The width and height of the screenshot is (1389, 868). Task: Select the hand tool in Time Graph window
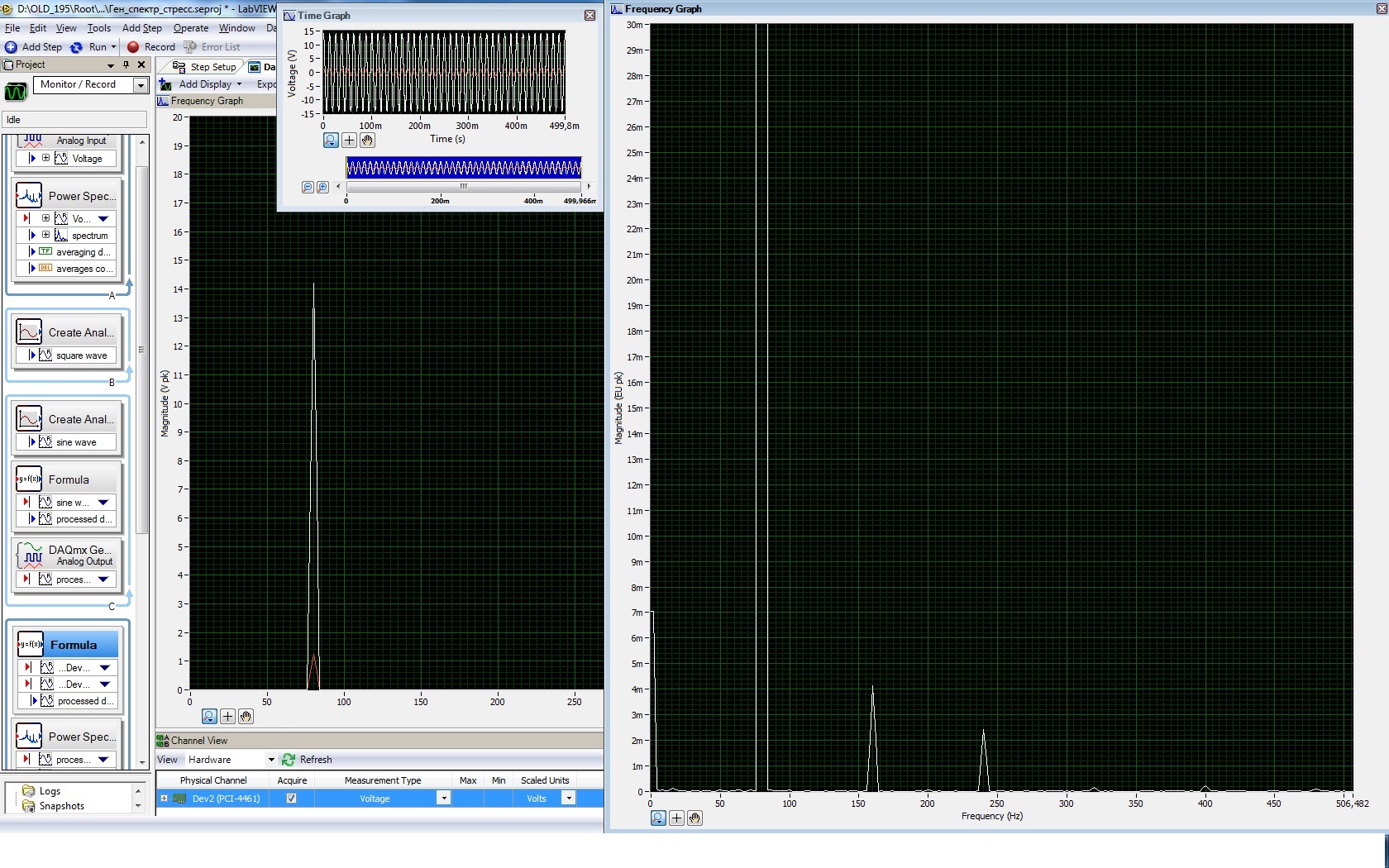pos(367,141)
